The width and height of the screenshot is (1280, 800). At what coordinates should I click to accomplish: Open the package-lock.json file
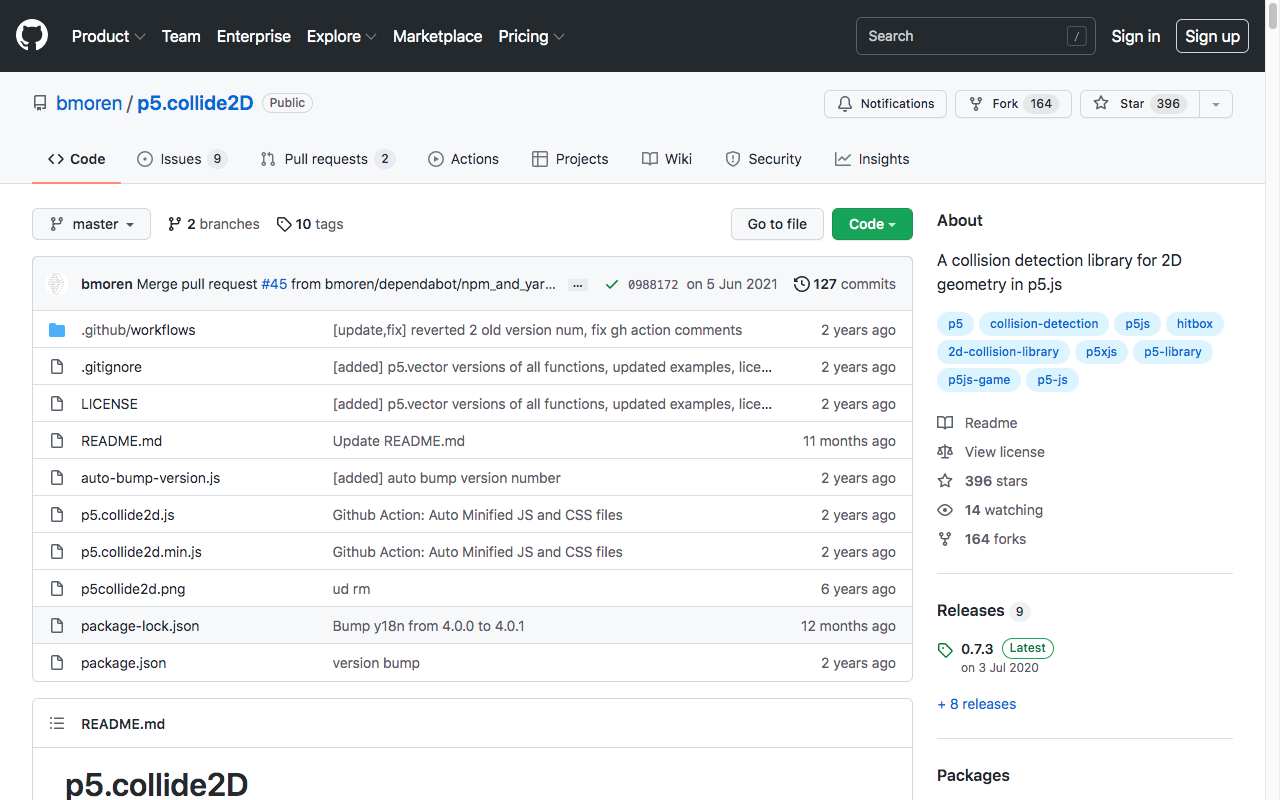[x=140, y=626]
